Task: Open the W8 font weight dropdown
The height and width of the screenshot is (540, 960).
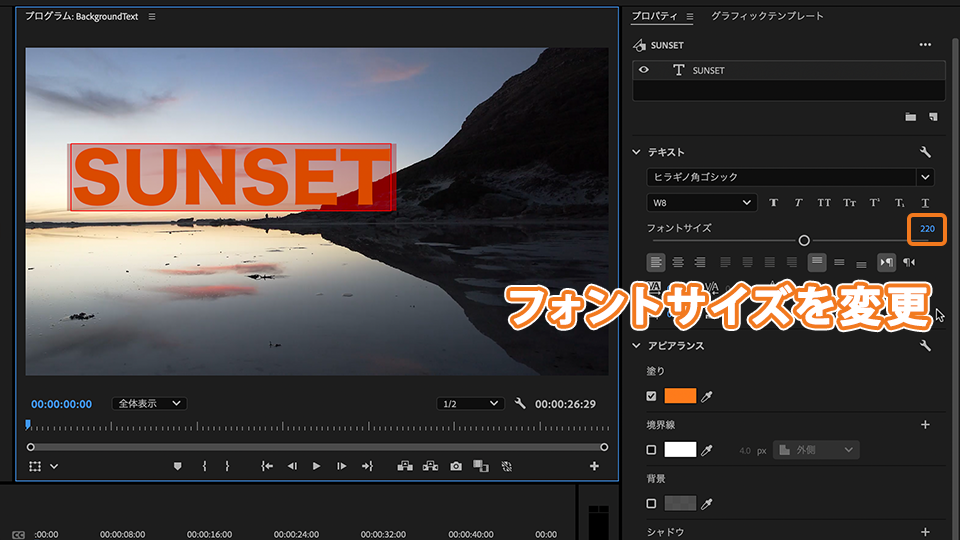Action: [701, 203]
